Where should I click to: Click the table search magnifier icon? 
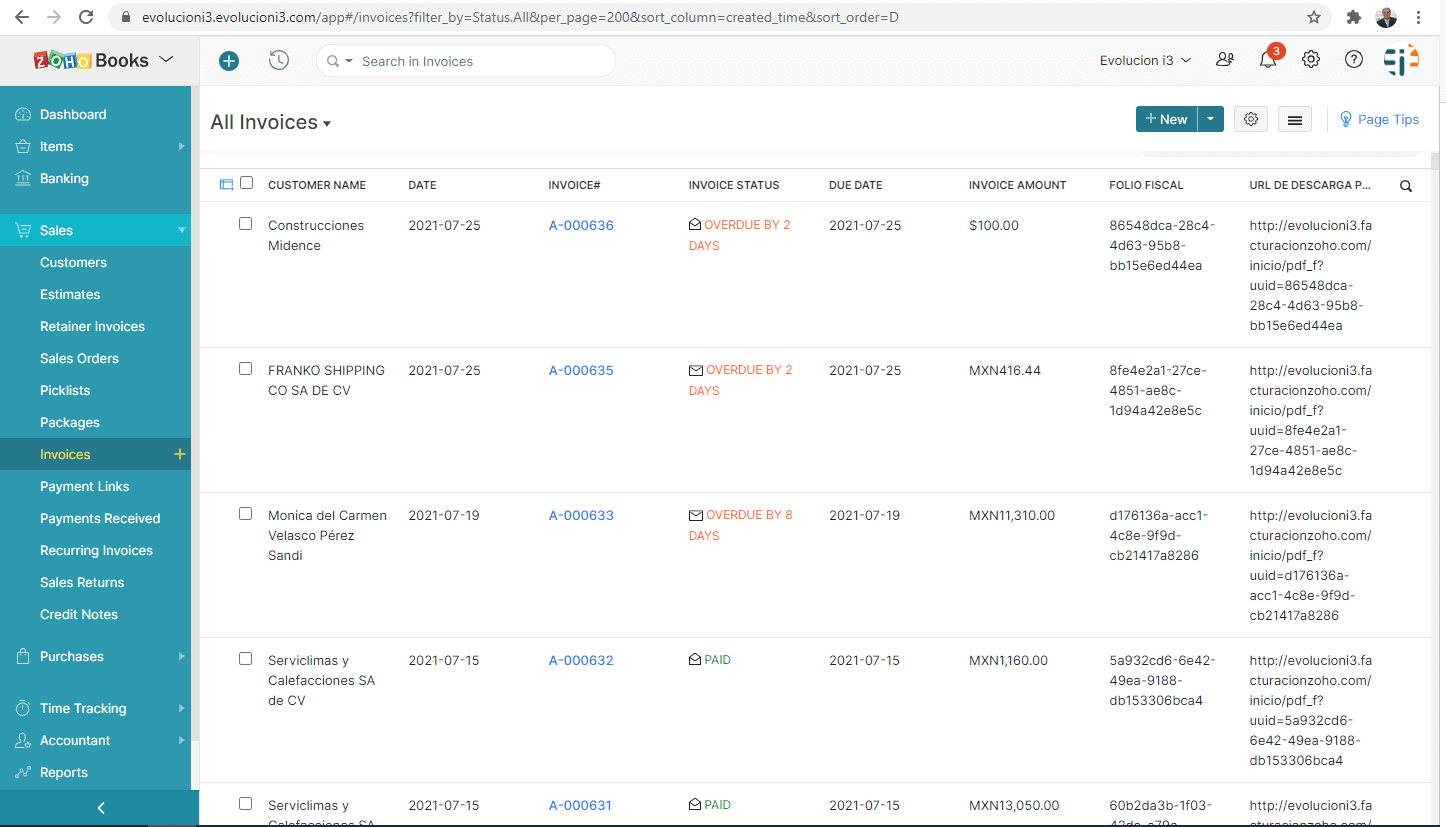tap(1406, 186)
